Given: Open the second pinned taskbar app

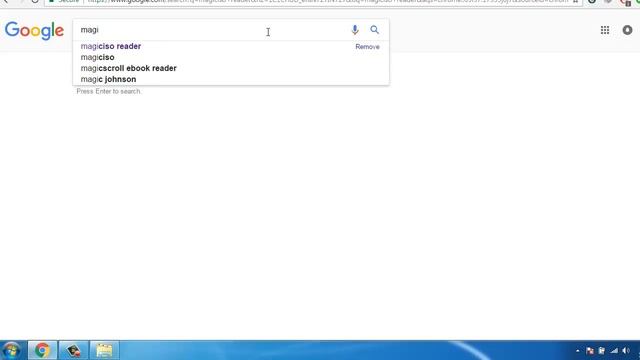Looking at the screenshot, I should tap(73, 350).
